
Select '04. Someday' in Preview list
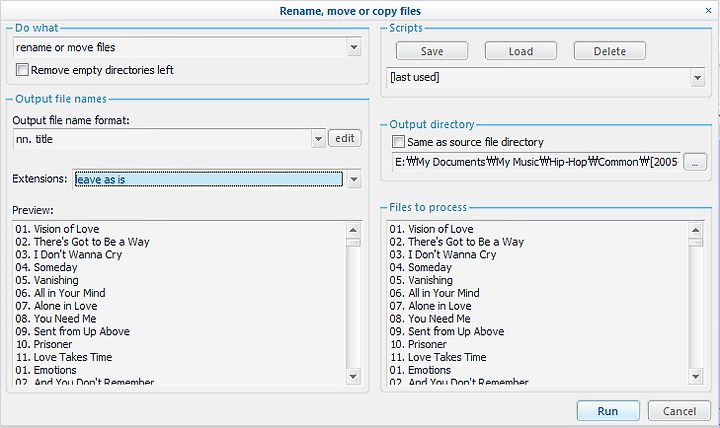[x=46, y=267]
